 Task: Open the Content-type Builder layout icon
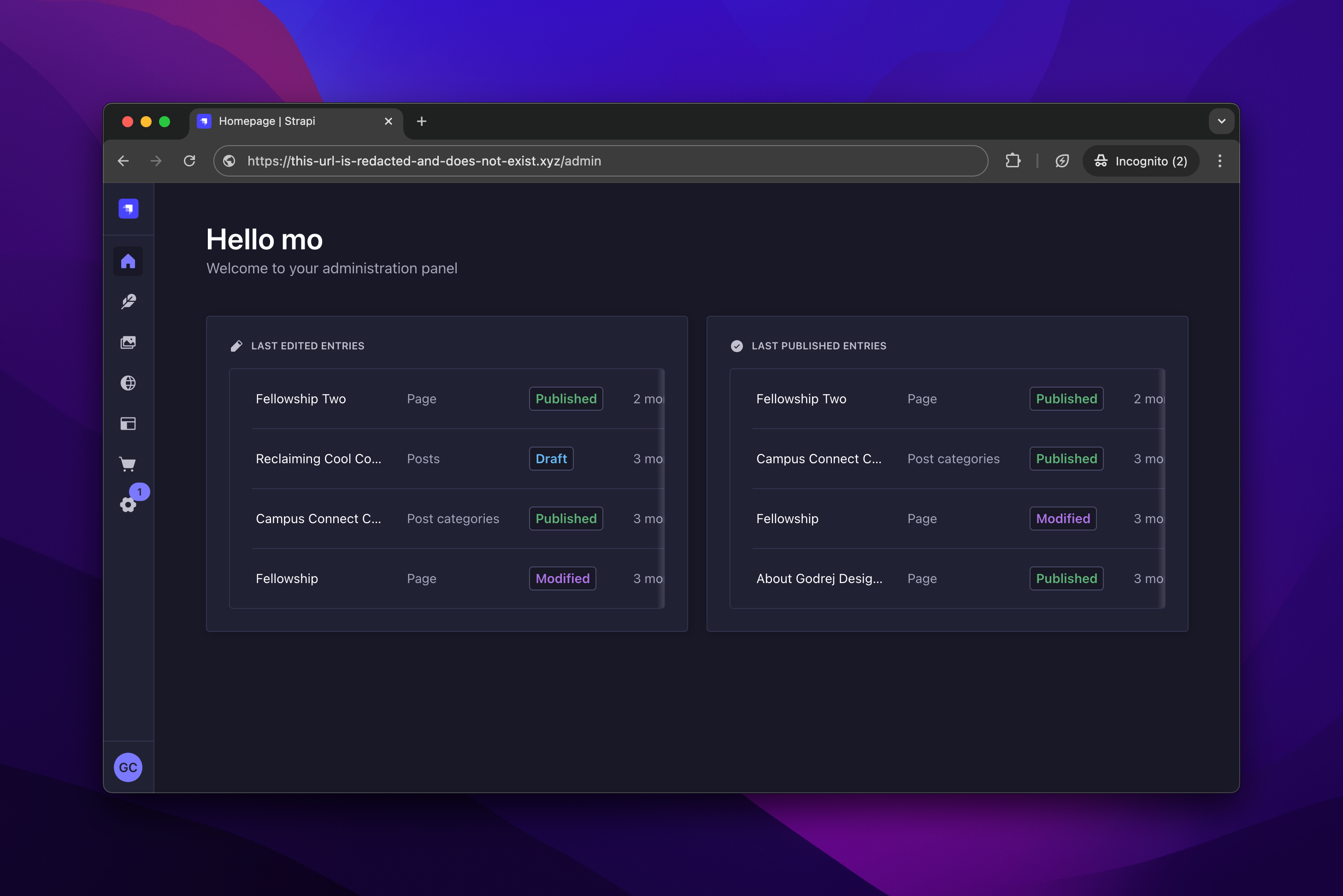128,424
